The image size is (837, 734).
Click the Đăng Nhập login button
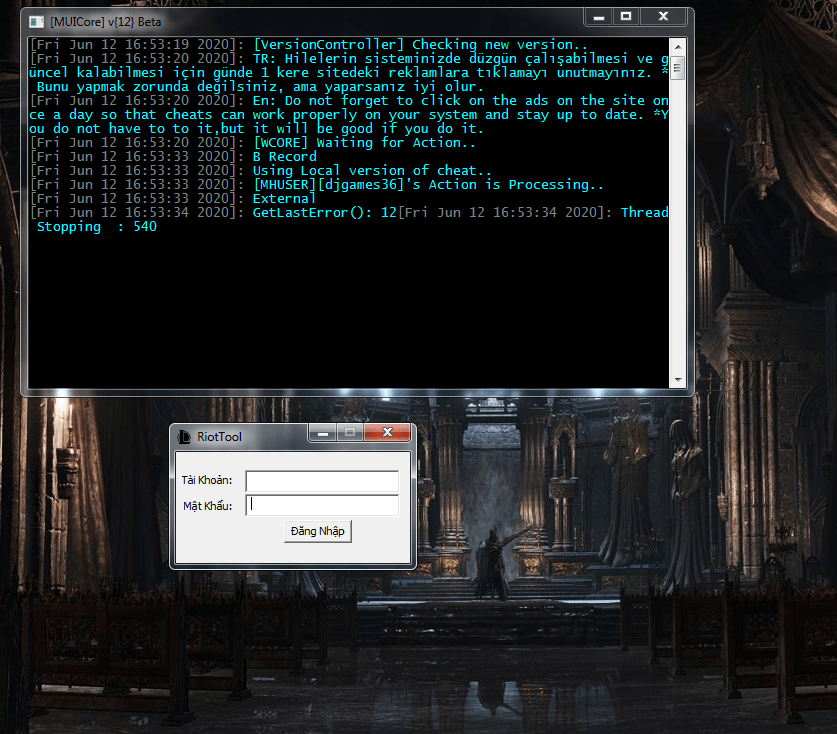pos(318,531)
